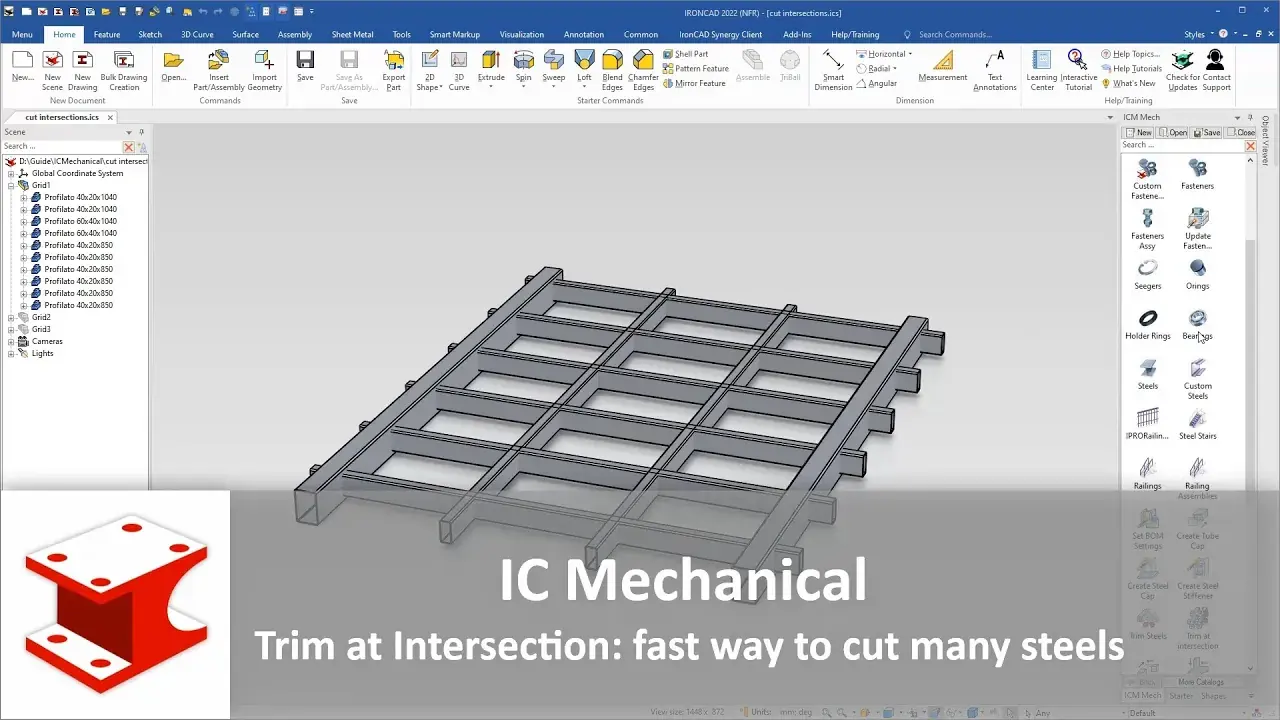Open the Learning Center
Screen dimensions: 1280x720
pos(1042,69)
